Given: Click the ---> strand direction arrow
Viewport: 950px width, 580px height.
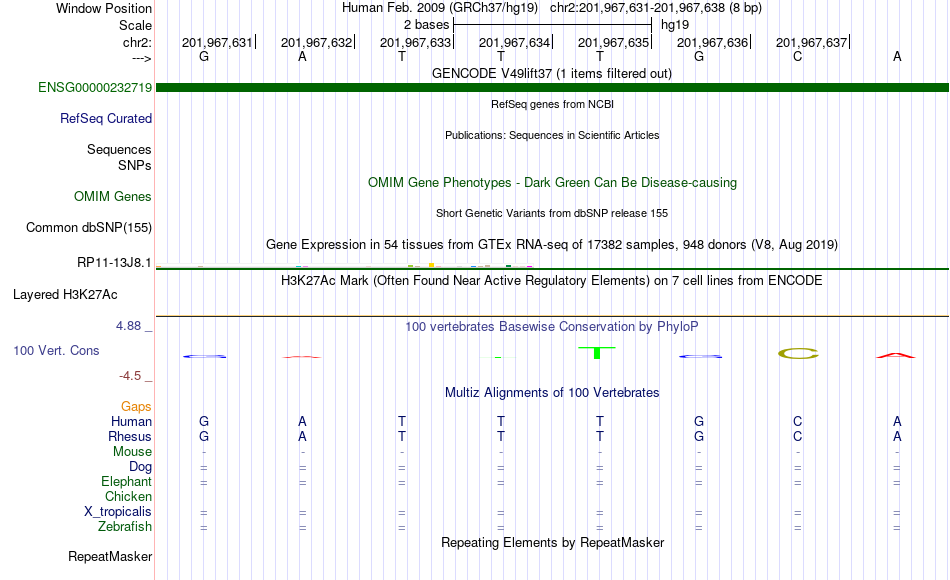Looking at the screenshot, I should point(142,58).
